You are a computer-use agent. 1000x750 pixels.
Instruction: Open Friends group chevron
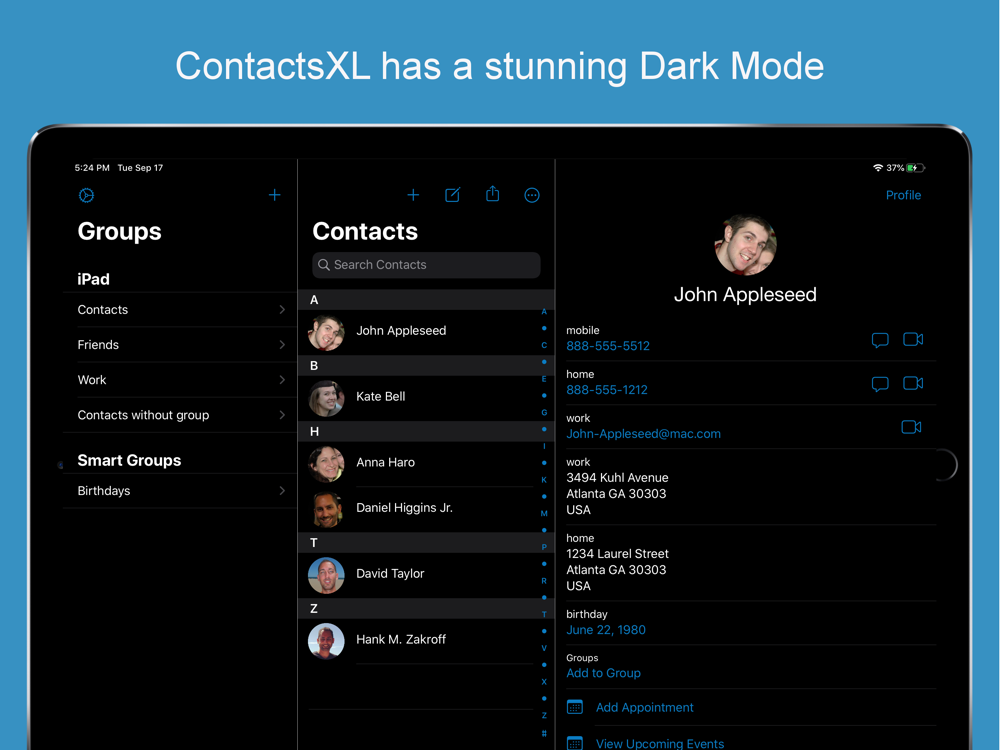pos(282,344)
